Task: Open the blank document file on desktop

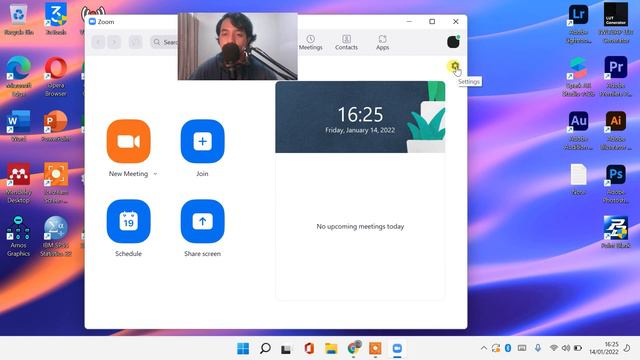Action: point(579,179)
